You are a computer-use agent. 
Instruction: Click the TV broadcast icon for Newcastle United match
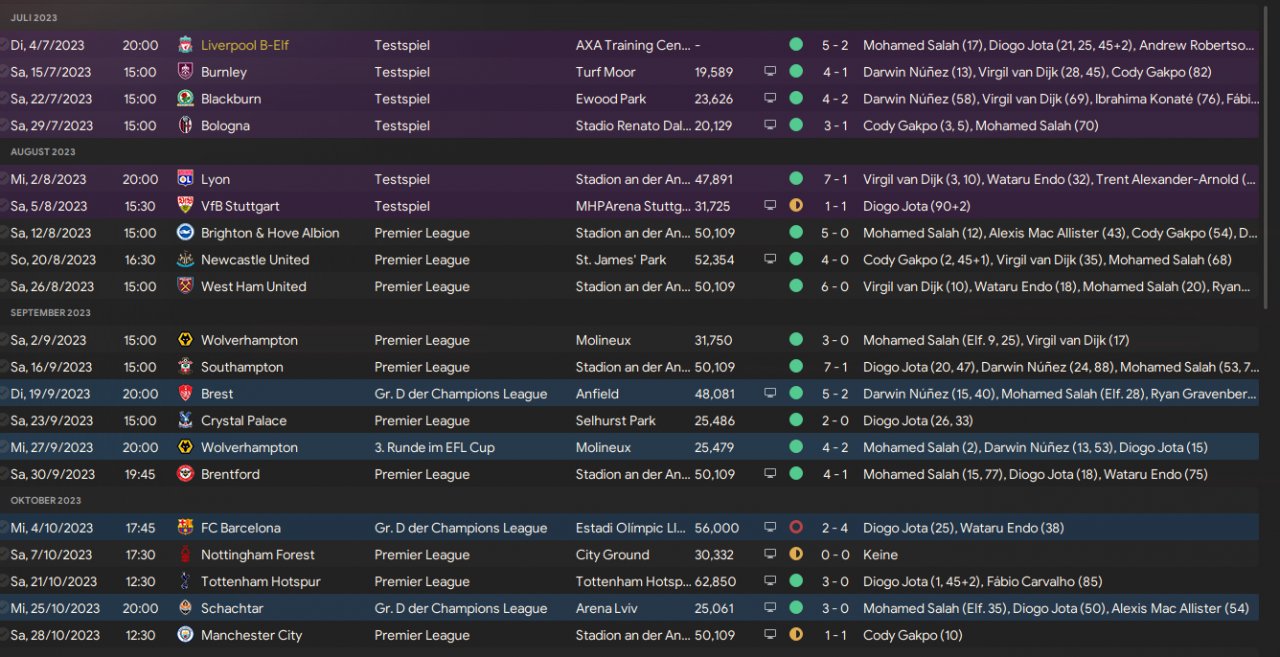tap(770, 259)
